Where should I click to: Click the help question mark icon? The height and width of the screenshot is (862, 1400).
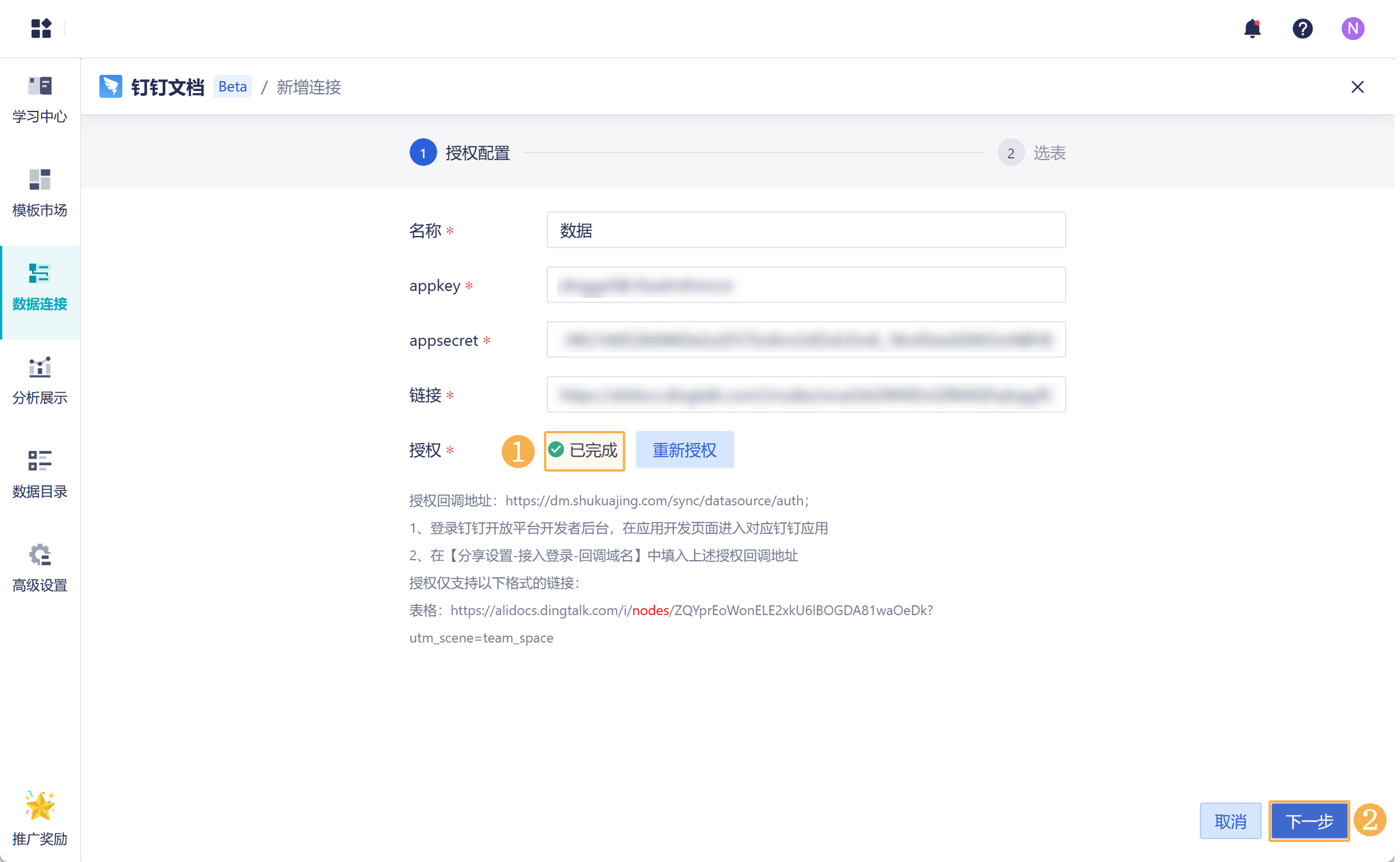(1302, 28)
